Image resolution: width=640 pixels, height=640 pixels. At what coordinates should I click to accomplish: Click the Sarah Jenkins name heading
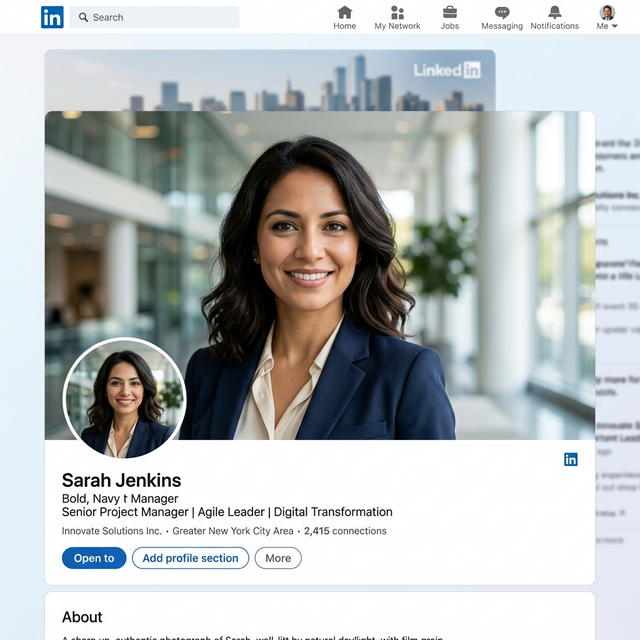tap(121, 480)
